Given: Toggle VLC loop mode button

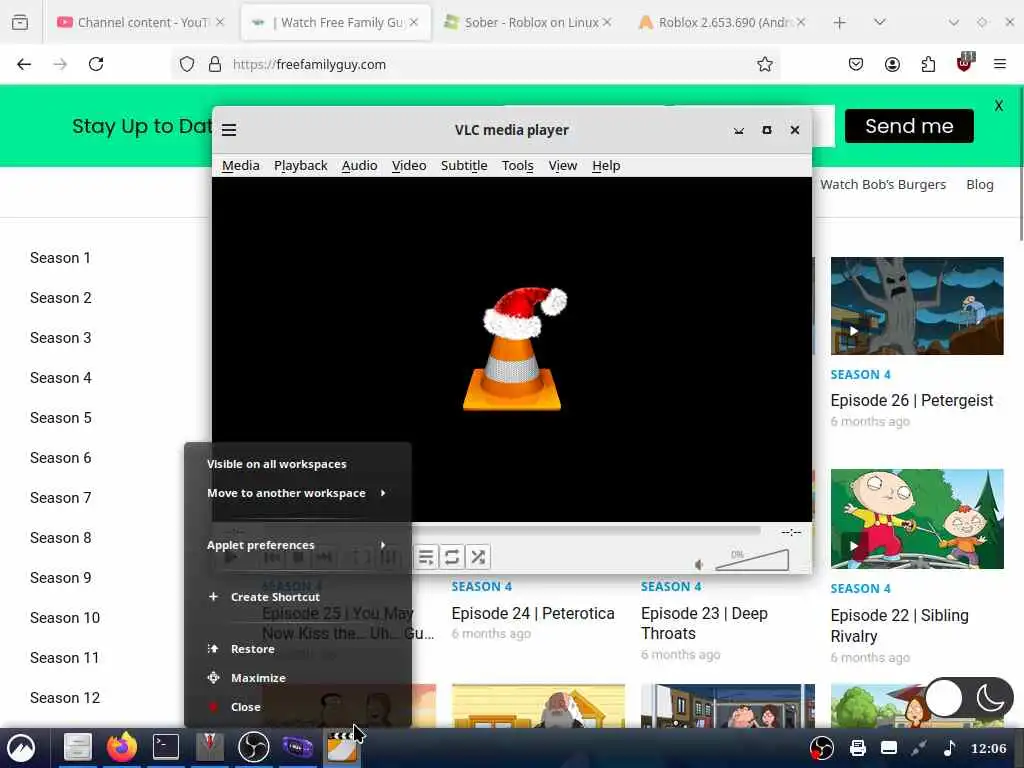Looking at the screenshot, I should 452,557.
